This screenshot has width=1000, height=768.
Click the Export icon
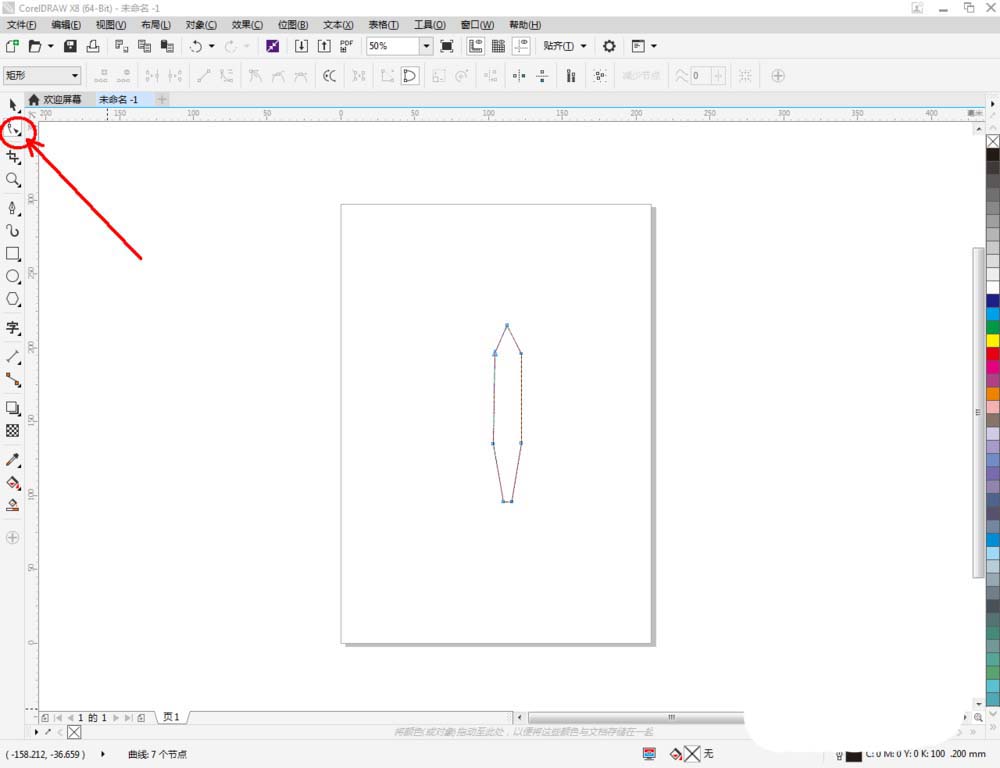click(324, 46)
